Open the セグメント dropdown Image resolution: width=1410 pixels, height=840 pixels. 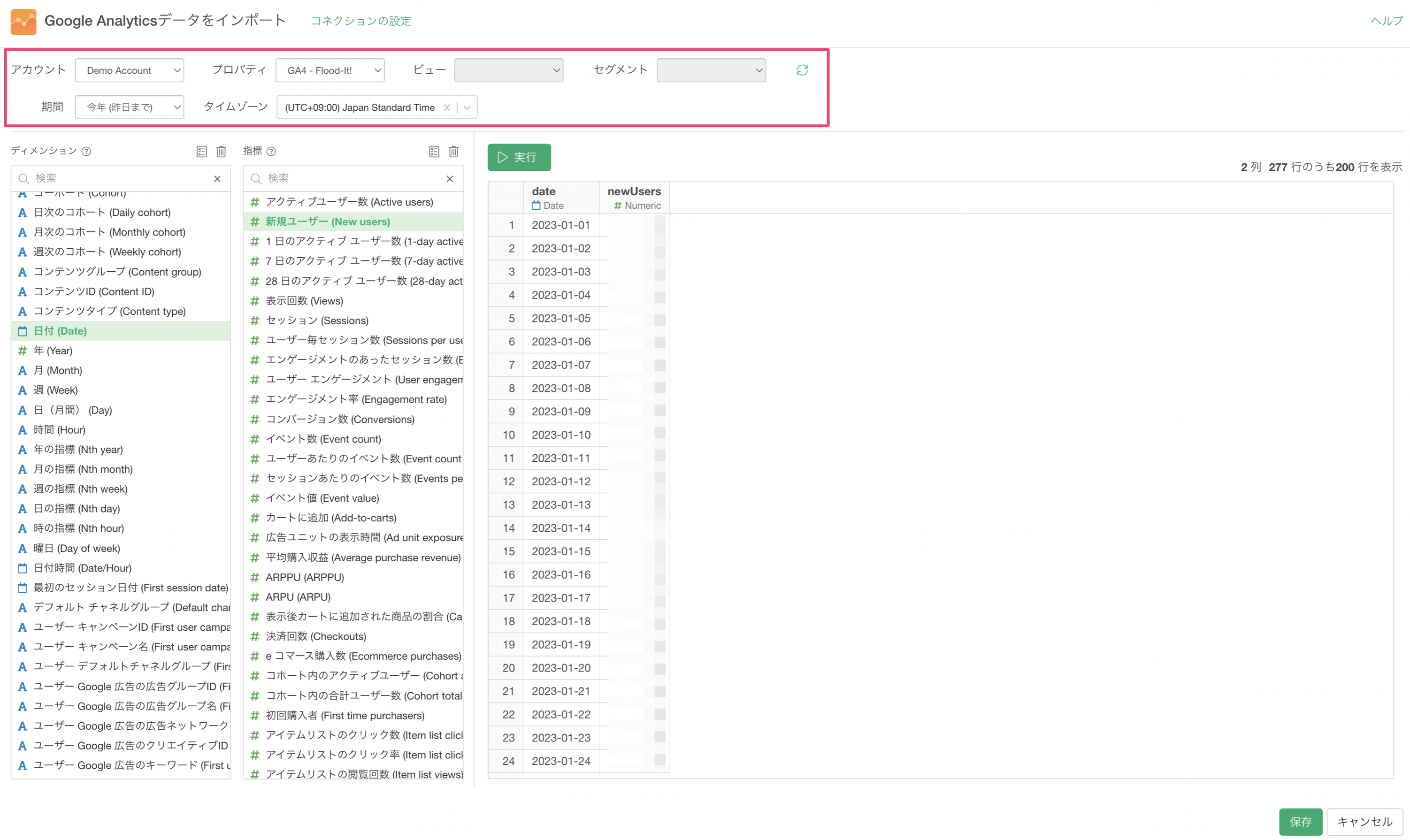click(x=712, y=70)
